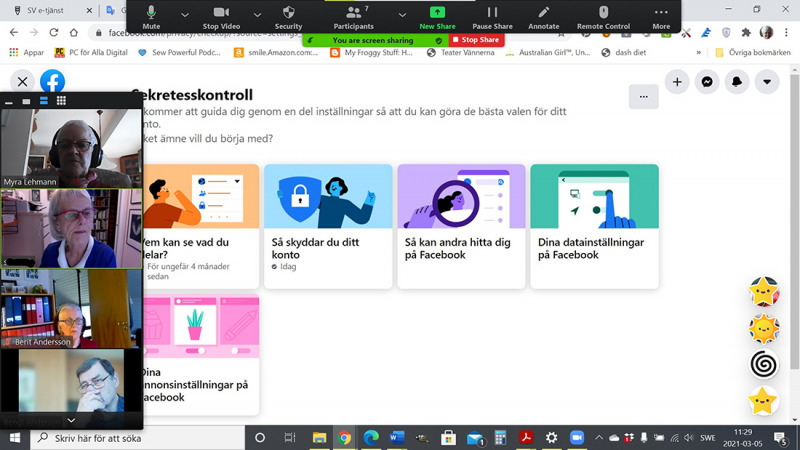Open PC för Alla Digital bookmark
Screen dimensions: 800x450
coord(91,52)
